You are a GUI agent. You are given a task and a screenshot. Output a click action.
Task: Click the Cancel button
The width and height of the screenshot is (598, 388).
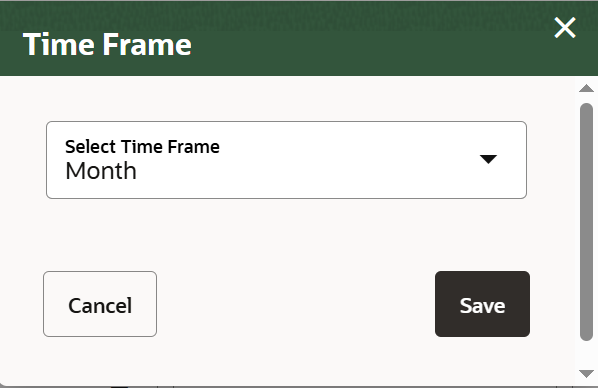click(x=100, y=304)
